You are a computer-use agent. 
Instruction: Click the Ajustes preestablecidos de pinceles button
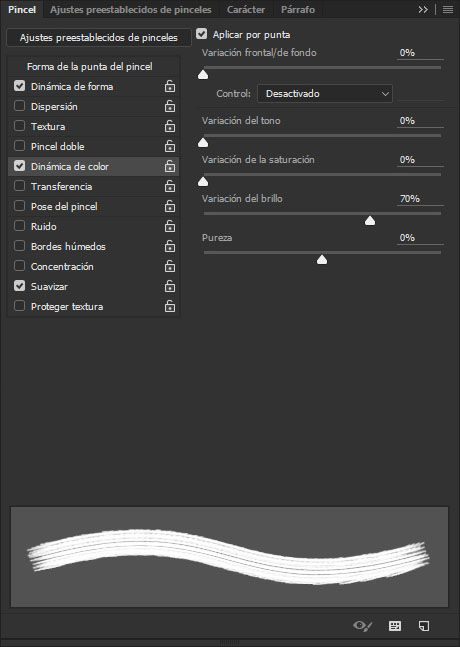(x=99, y=38)
